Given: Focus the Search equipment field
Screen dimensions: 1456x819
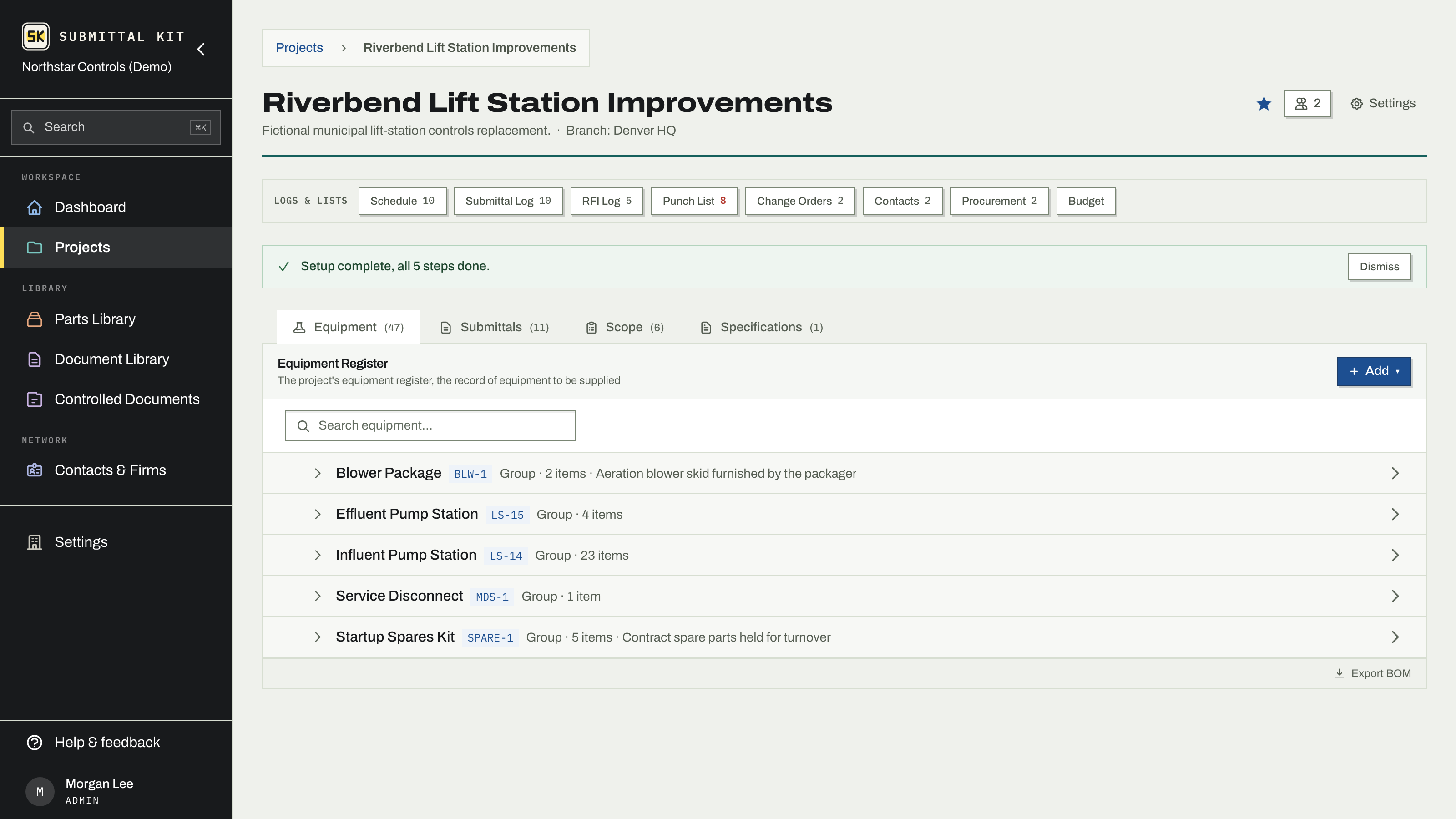Looking at the screenshot, I should (x=430, y=425).
